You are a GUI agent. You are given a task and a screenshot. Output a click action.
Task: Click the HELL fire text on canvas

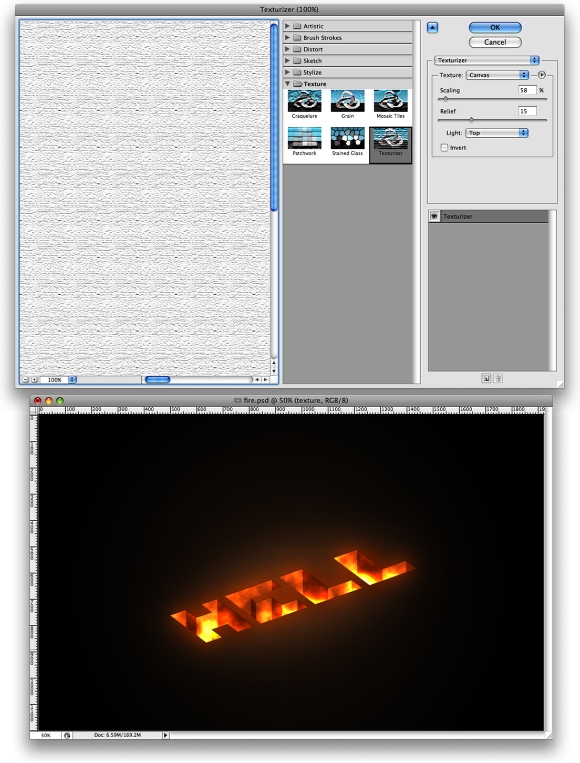point(292,596)
